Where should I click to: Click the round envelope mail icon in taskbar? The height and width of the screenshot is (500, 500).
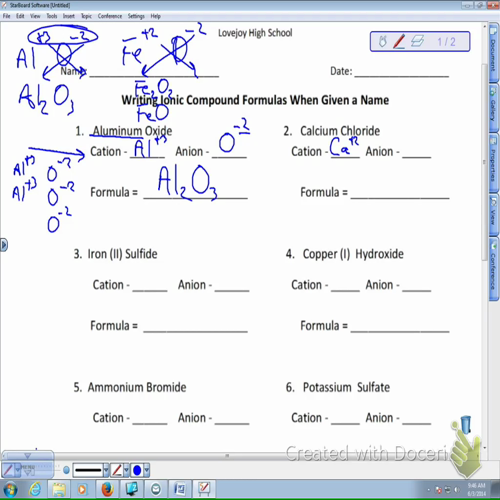[156, 490]
